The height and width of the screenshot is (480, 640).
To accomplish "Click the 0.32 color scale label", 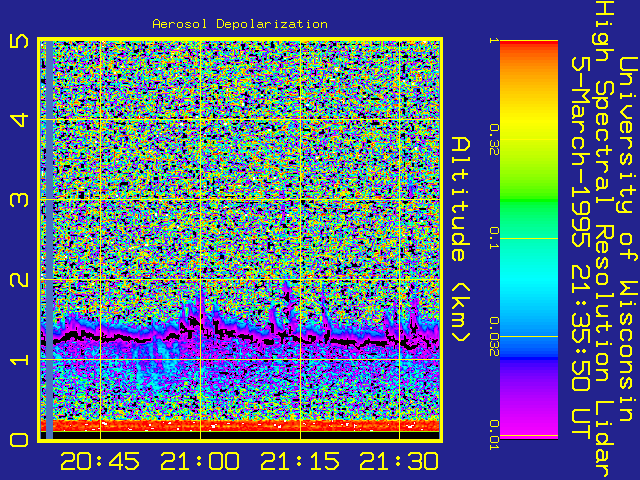I will tap(494, 139).
